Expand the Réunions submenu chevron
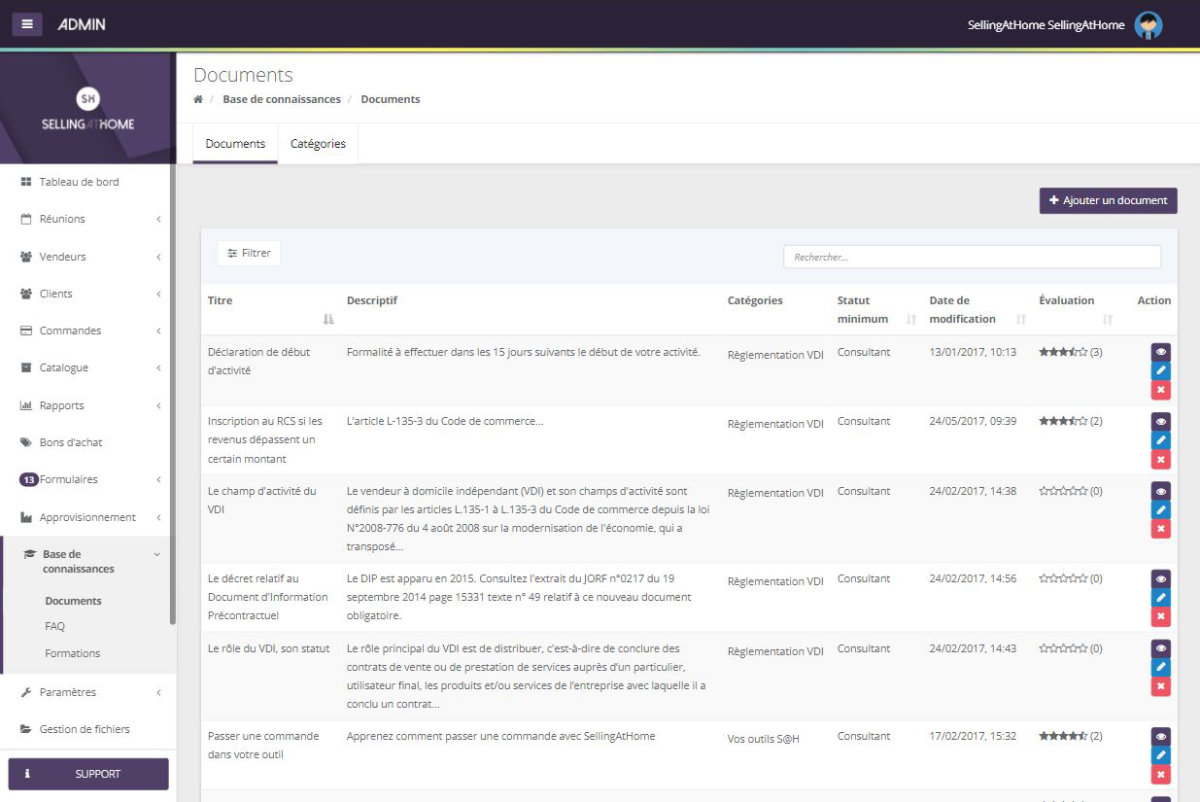The image size is (1200, 802). click(158, 219)
